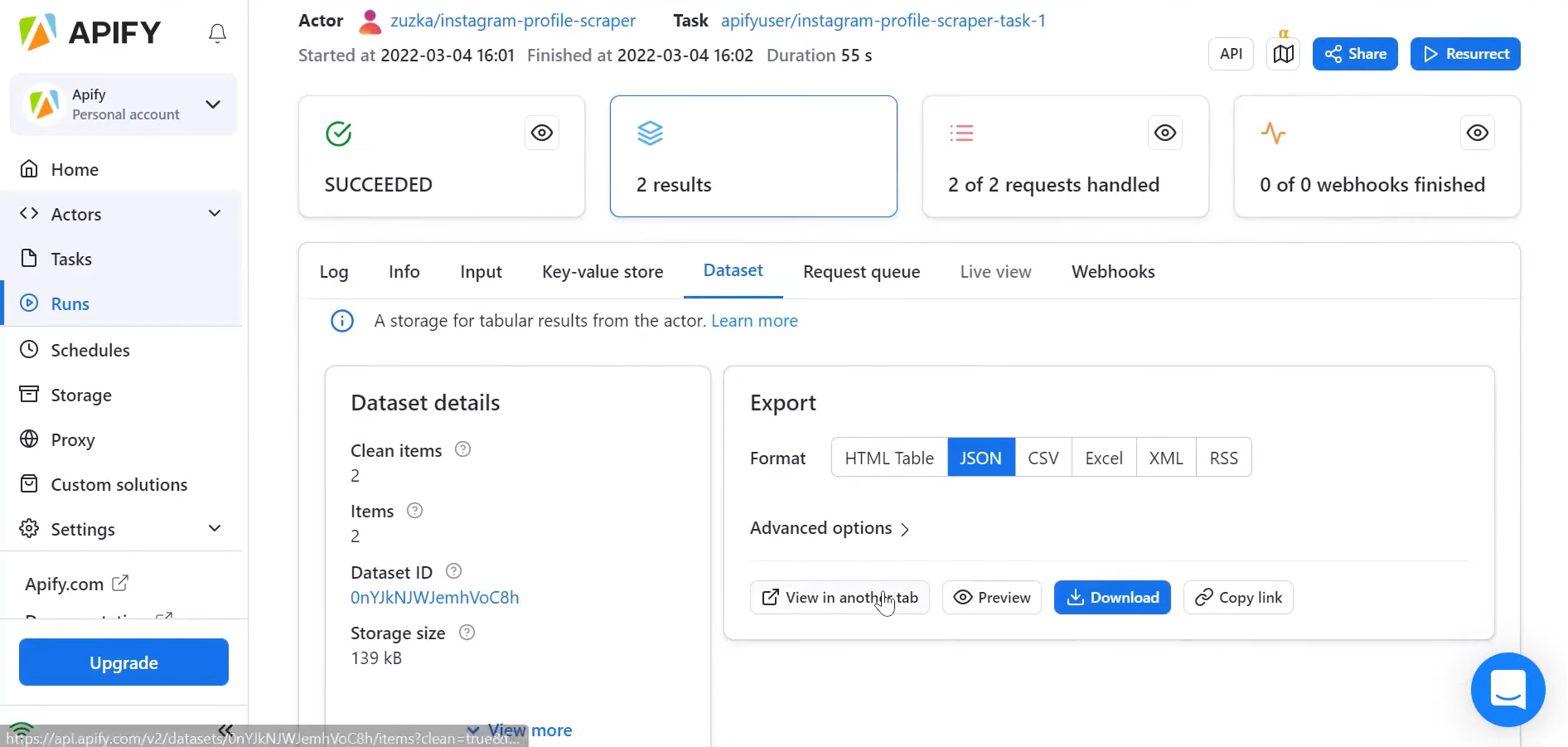Select RSS format
Image resolution: width=1568 pixels, height=747 pixels.
tap(1224, 458)
